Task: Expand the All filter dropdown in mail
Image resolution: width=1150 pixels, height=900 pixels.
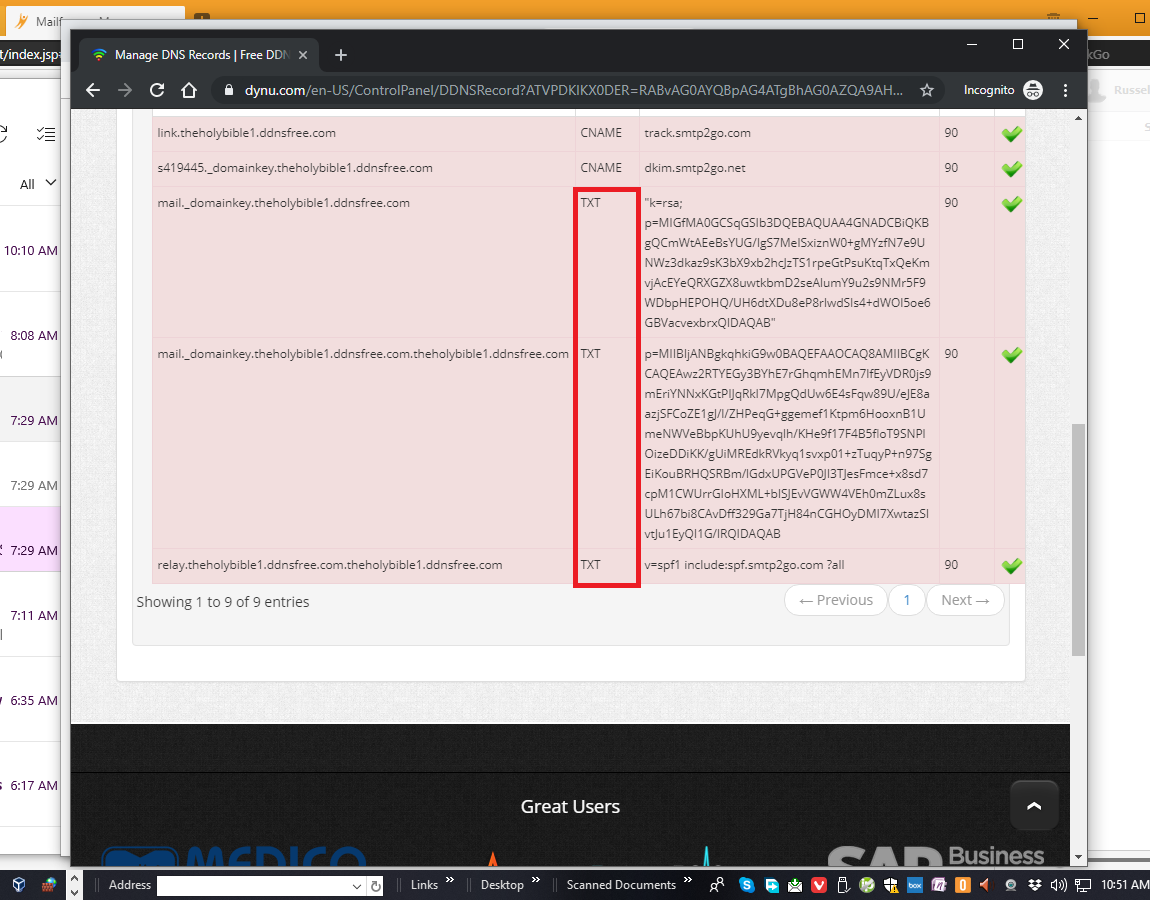Action: pyautogui.click(x=38, y=184)
